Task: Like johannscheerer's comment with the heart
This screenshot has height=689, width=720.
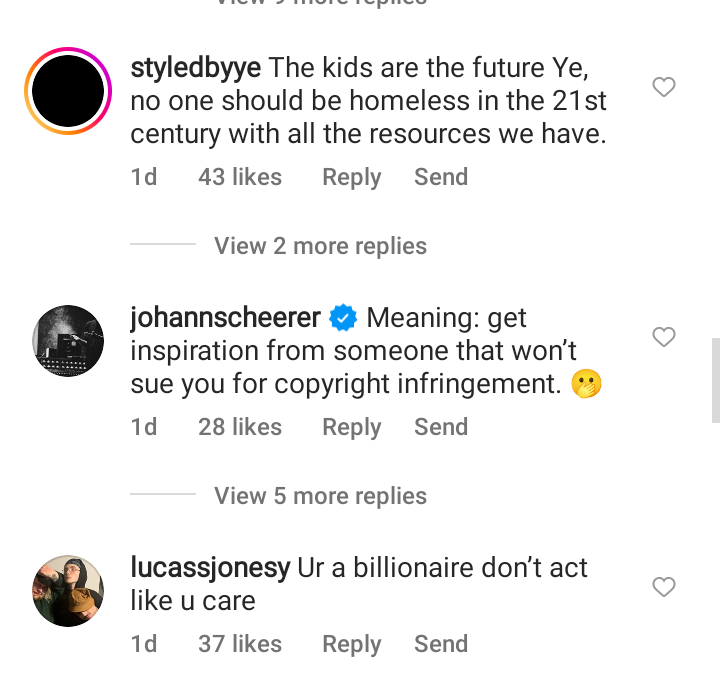Action: [664, 338]
